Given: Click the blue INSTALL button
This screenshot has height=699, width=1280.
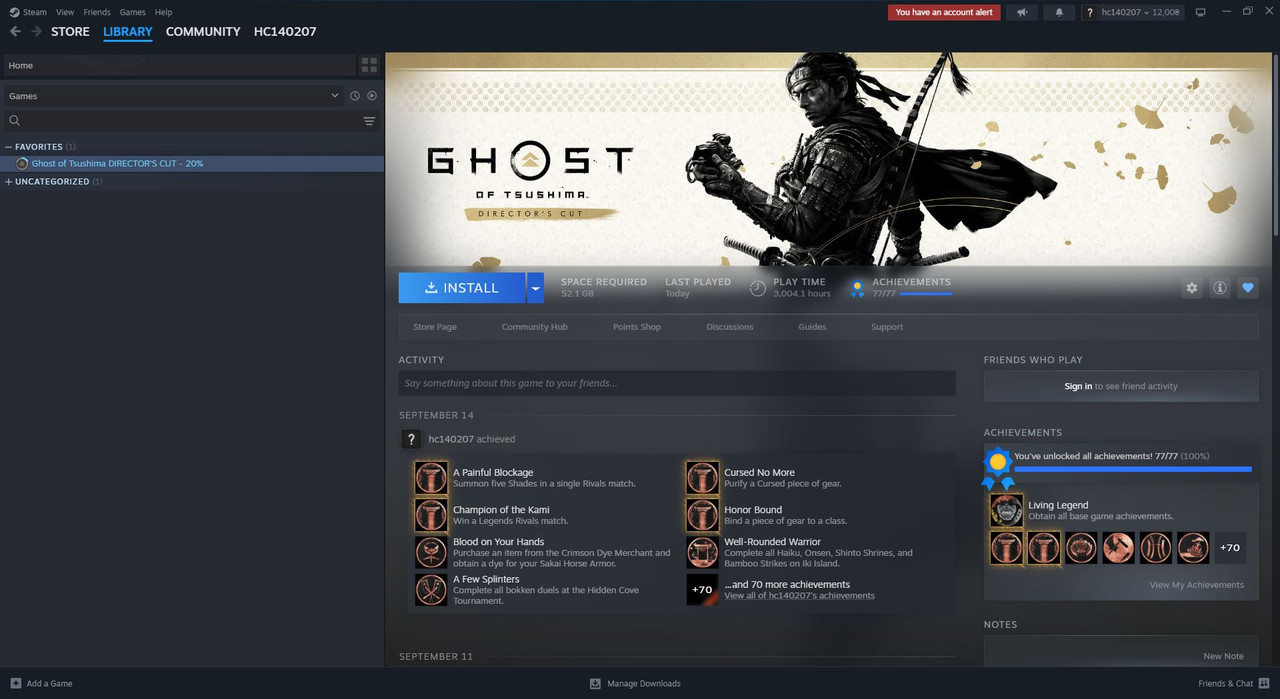Looking at the screenshot, I should click(x=462, y=288).
